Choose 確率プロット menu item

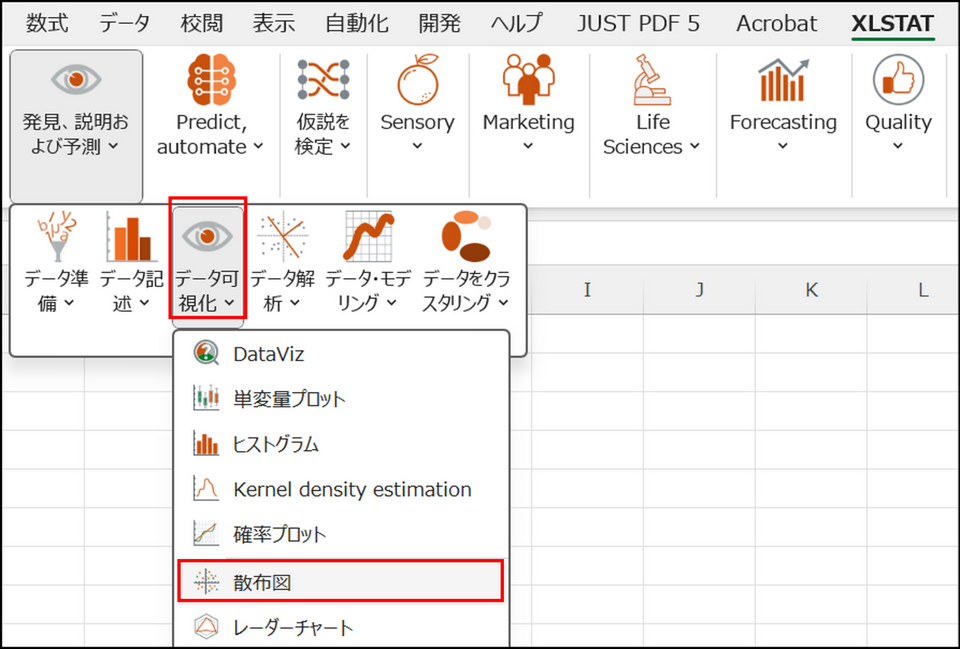(341, 535)
